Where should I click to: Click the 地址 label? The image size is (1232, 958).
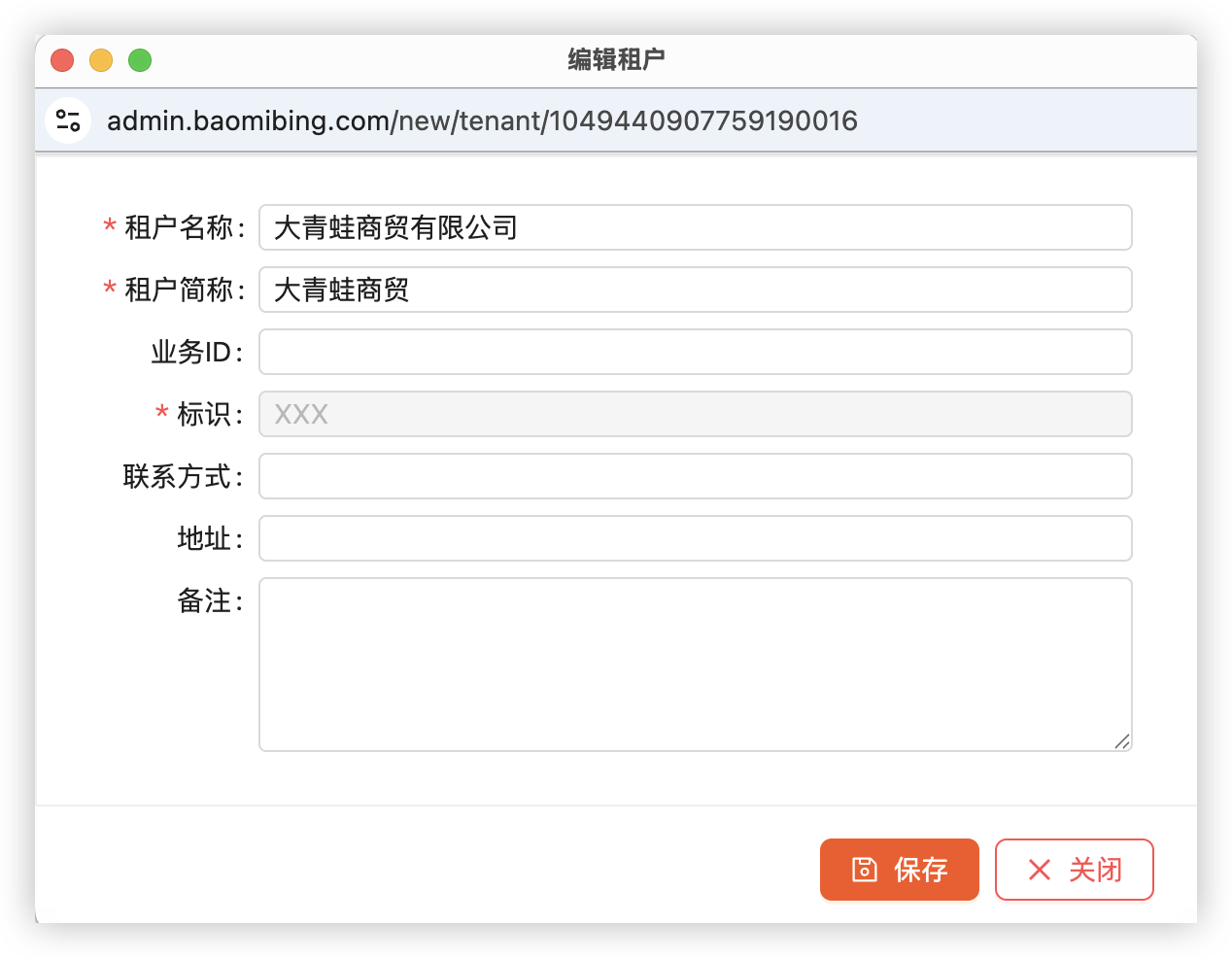pos(209,538)
